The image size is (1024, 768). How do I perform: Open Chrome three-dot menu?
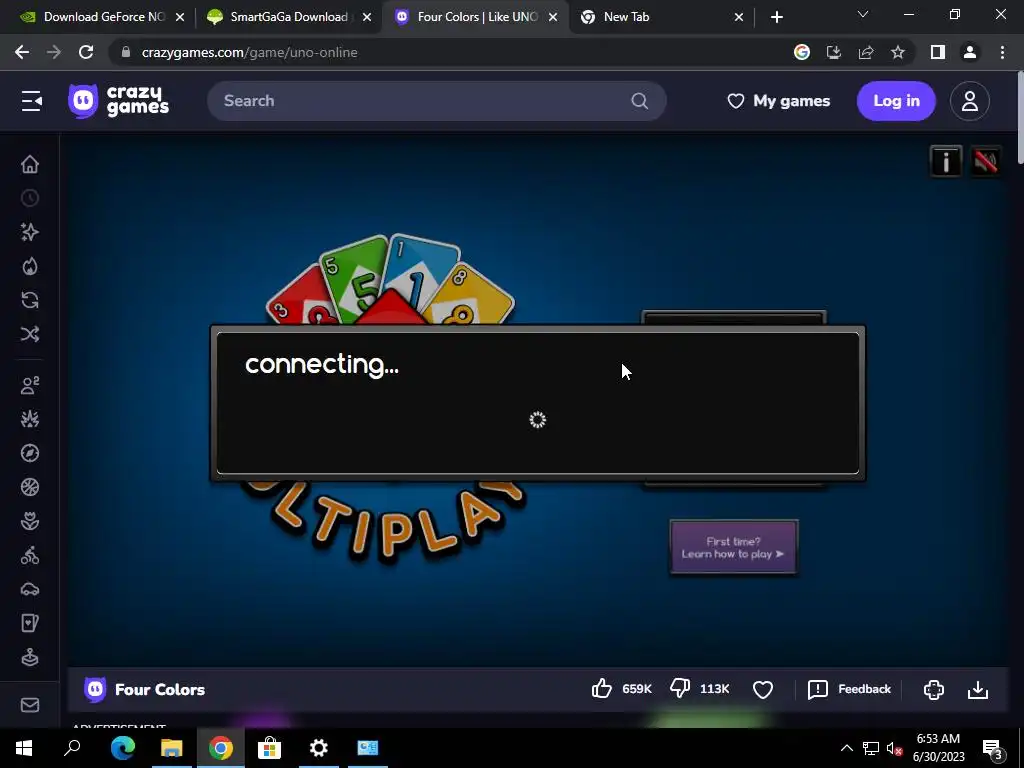(1002, 52)
